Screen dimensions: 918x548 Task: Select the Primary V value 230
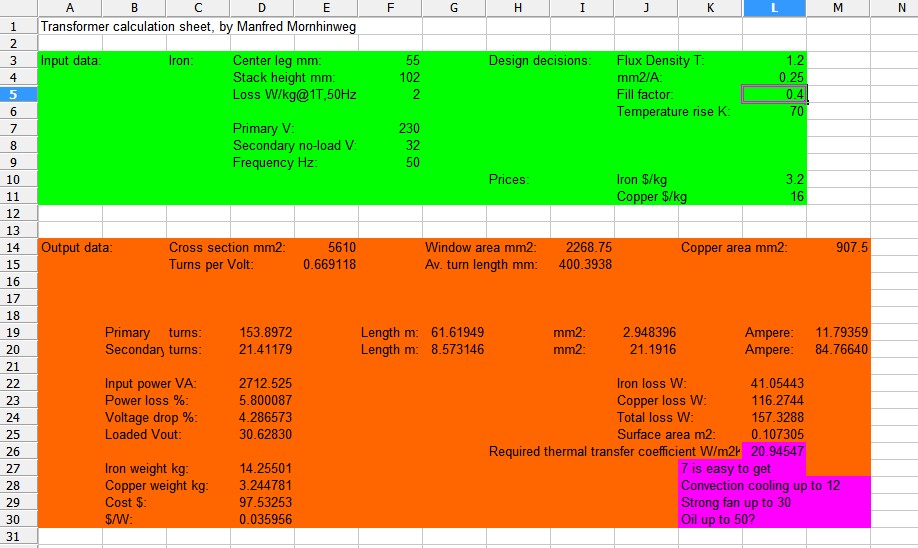coord(409,128)
